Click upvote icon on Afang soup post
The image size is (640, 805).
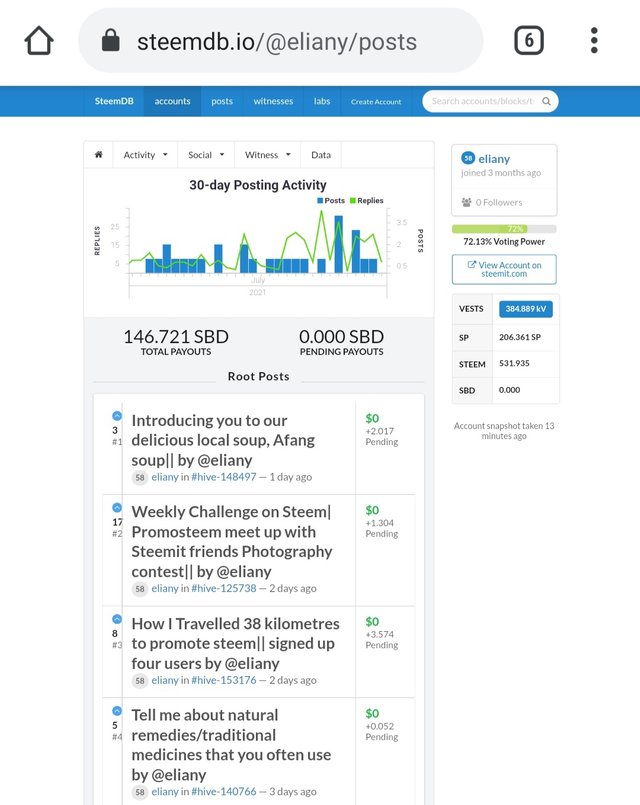pyautogui.click(x=117, y=416)
